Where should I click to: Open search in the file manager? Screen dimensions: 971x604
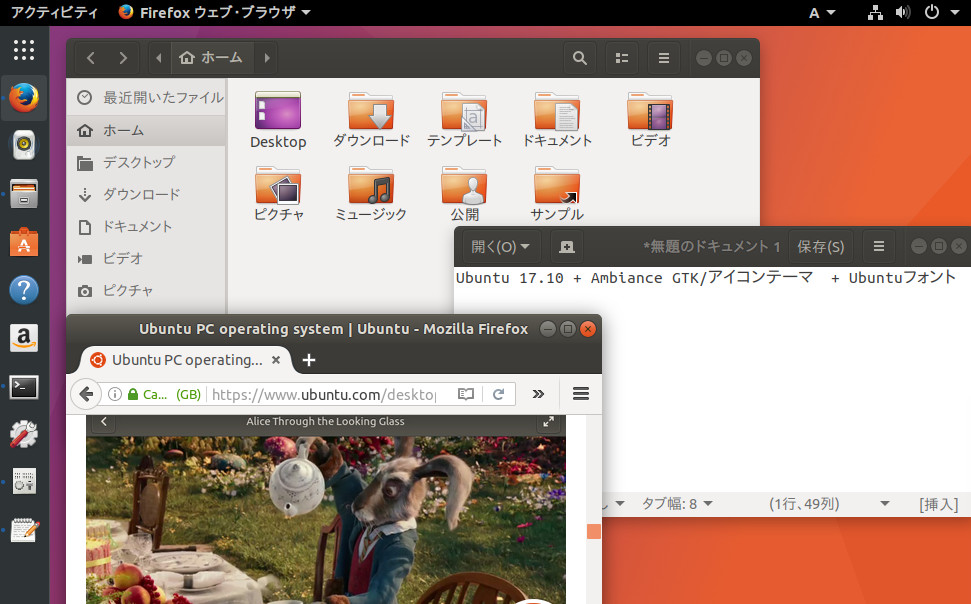click(x=579, y=57)
